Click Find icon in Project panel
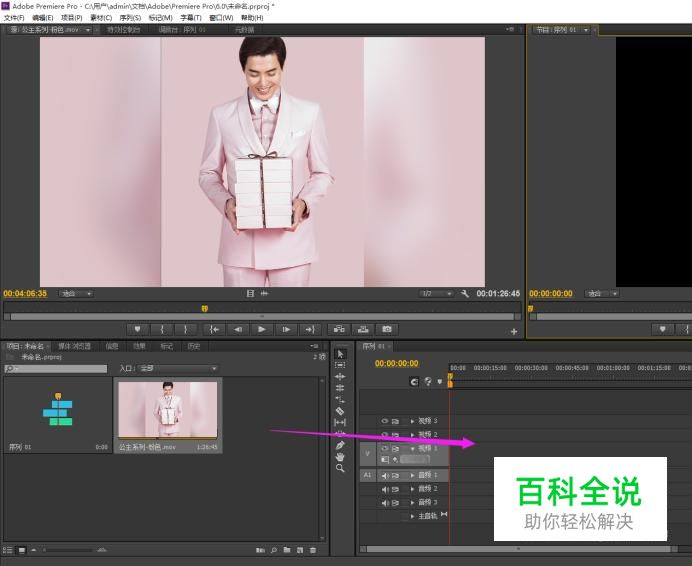 [274, 550]
